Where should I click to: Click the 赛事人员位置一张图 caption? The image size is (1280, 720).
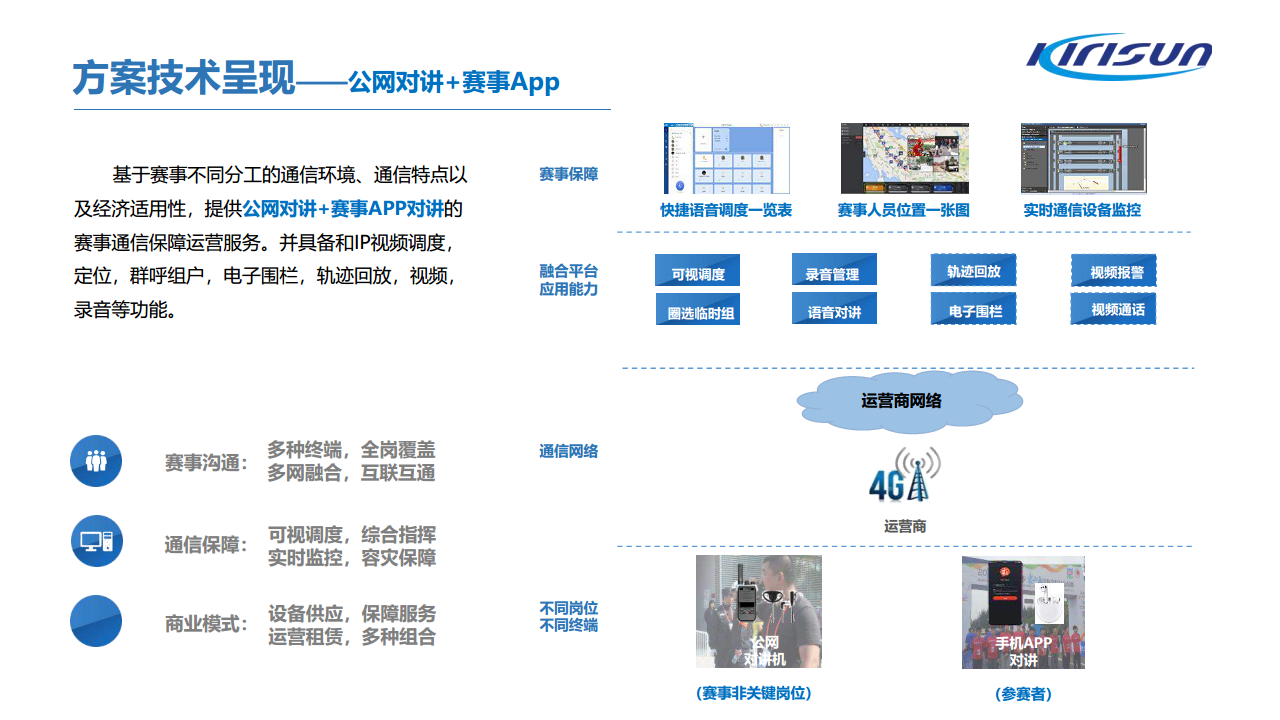(x=903, y=210)
